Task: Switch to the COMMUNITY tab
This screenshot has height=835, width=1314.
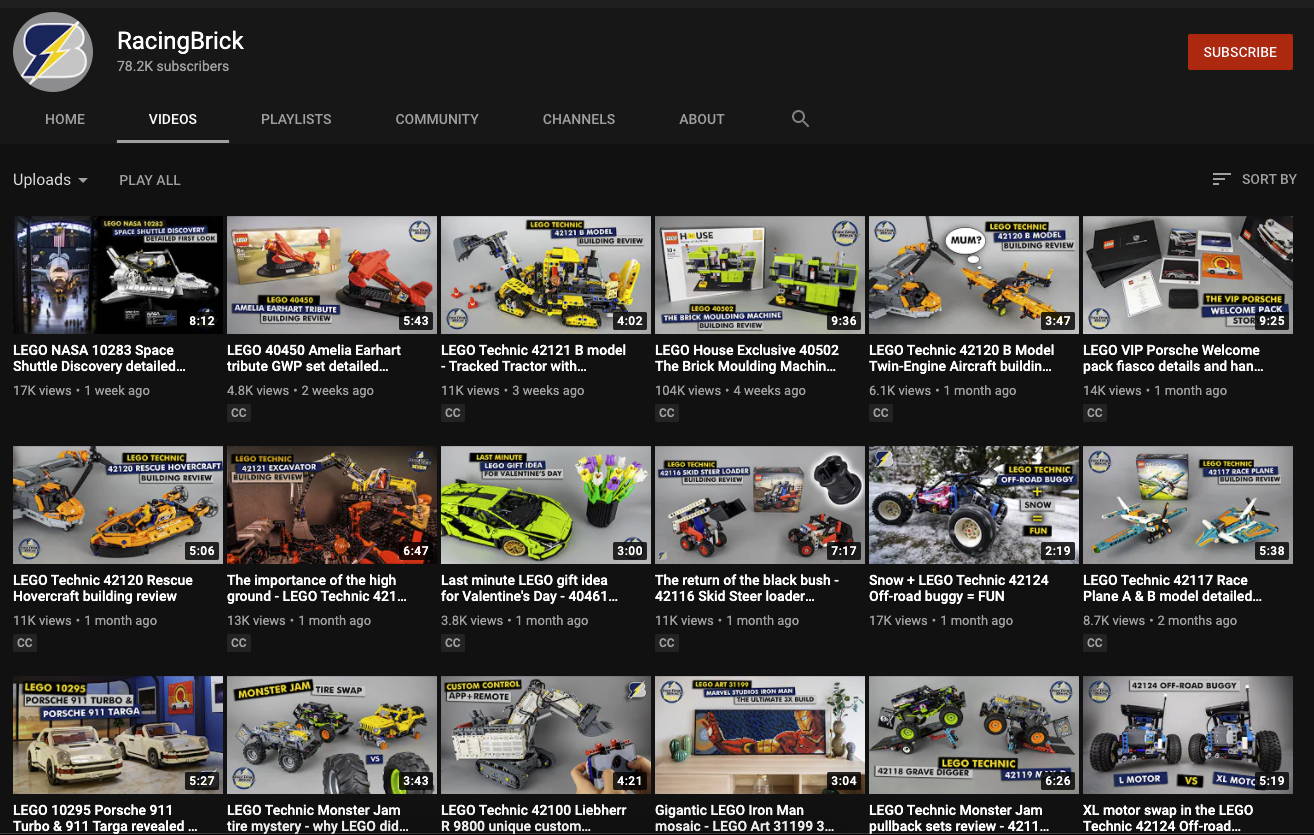Action: coord(437,119)
